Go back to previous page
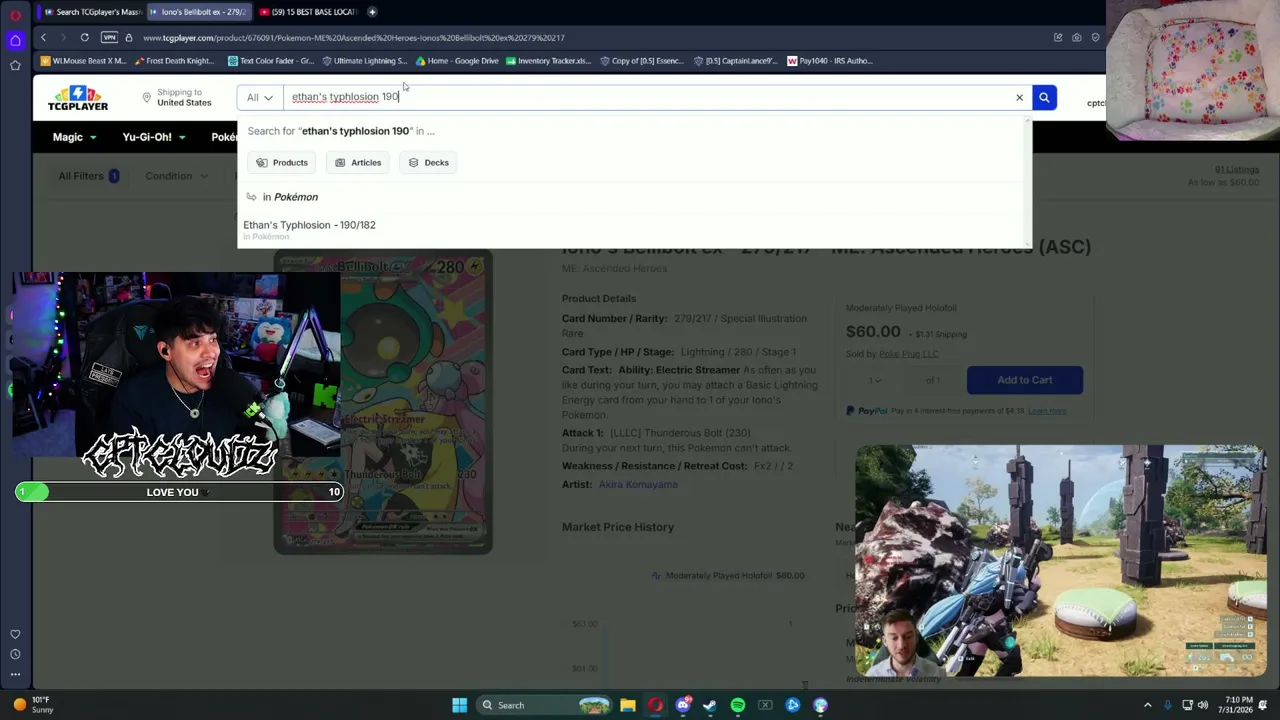Image resolution: width=1280 pixels, height=720 pixels. 43,38
